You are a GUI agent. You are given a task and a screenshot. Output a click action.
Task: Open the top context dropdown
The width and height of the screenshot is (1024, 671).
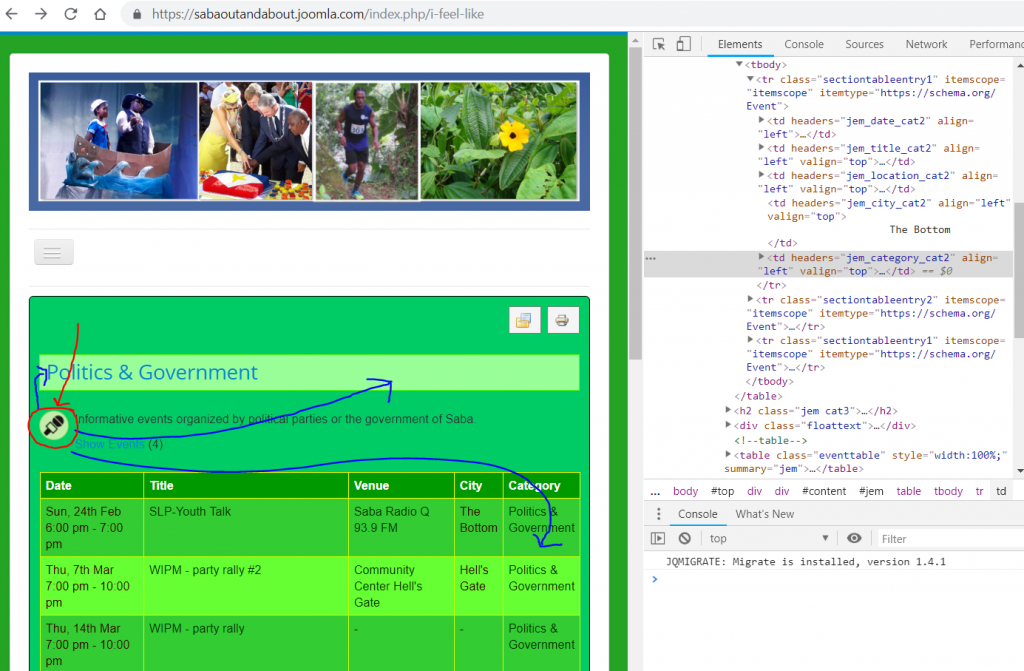[769, 538]
